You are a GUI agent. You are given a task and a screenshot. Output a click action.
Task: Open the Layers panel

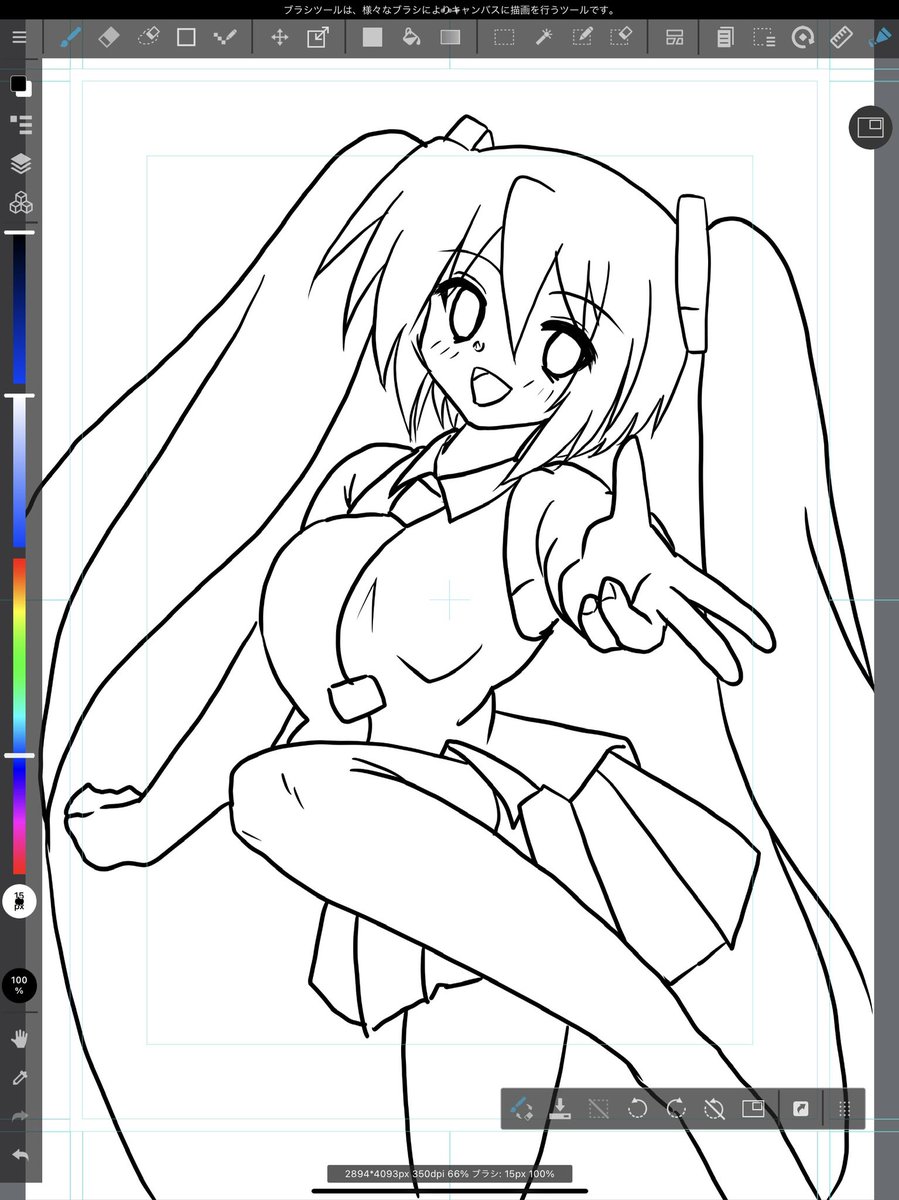pos(21,164)
